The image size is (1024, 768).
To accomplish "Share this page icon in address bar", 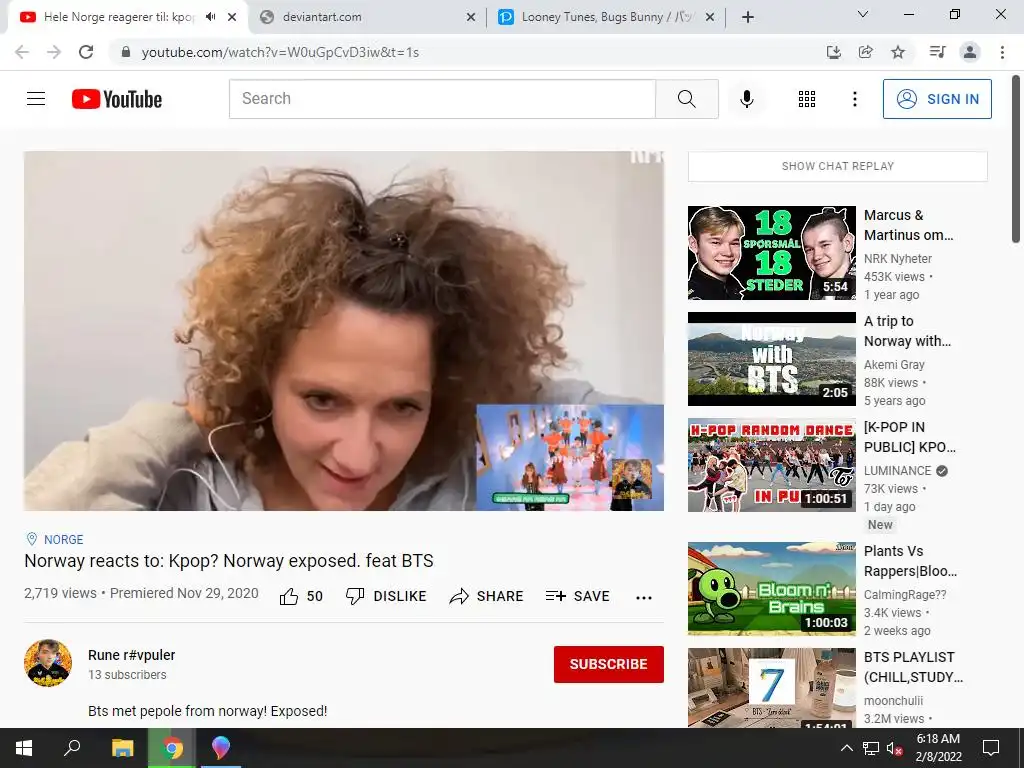I will 866,52.
